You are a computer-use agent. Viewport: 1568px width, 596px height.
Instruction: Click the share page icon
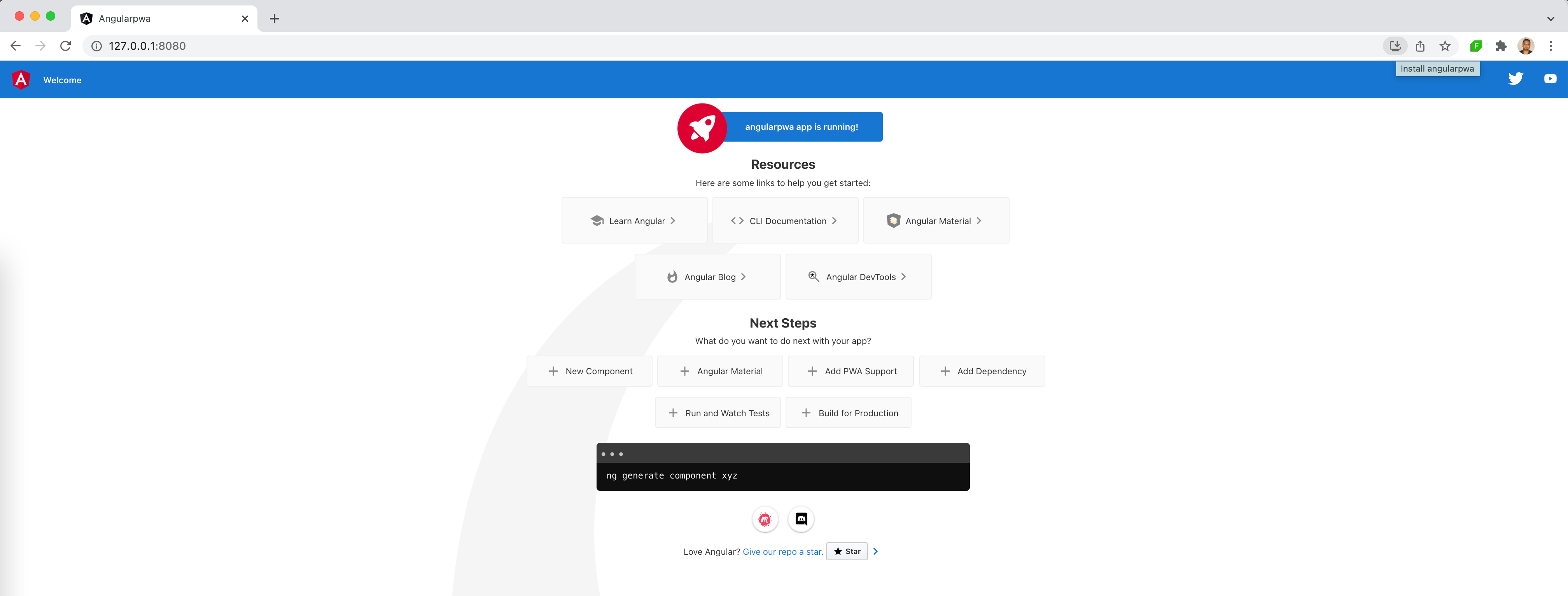(1420, 46)
